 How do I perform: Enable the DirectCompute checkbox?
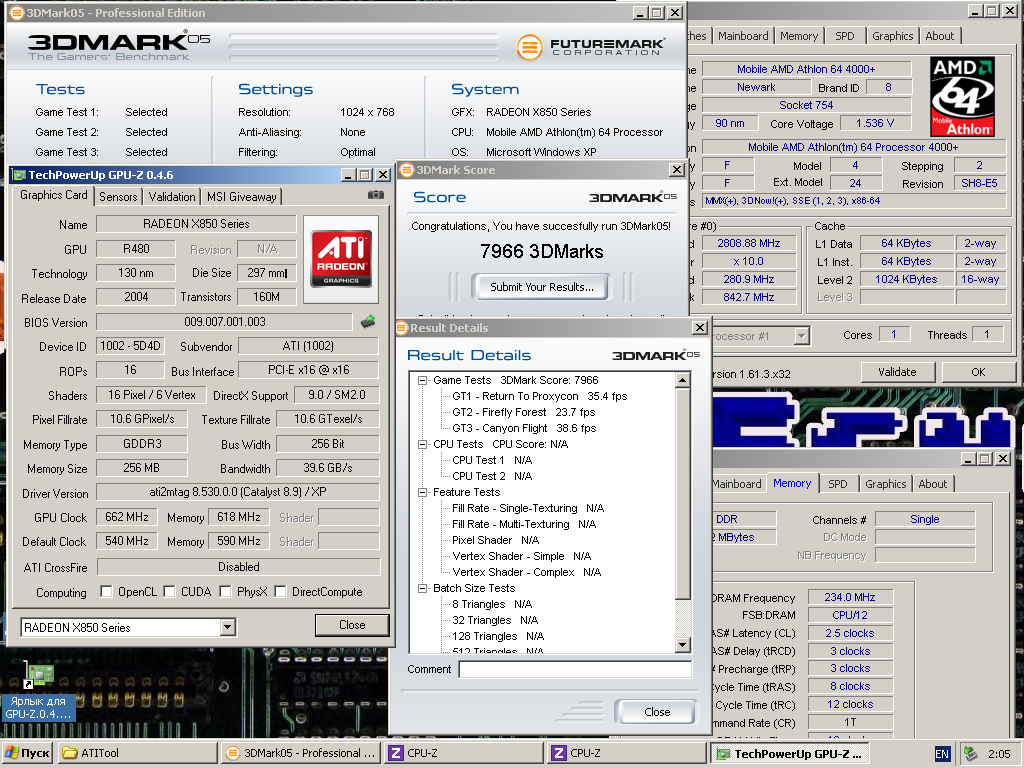click(280, 592)
